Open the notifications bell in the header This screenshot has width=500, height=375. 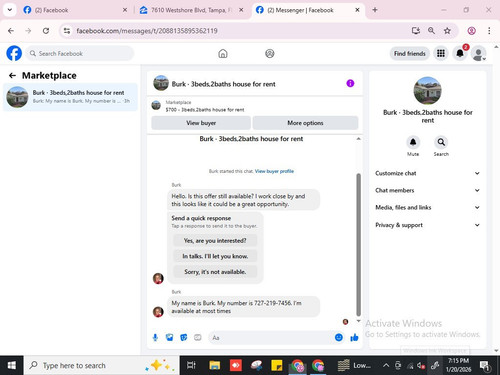(x=460, y=53)
